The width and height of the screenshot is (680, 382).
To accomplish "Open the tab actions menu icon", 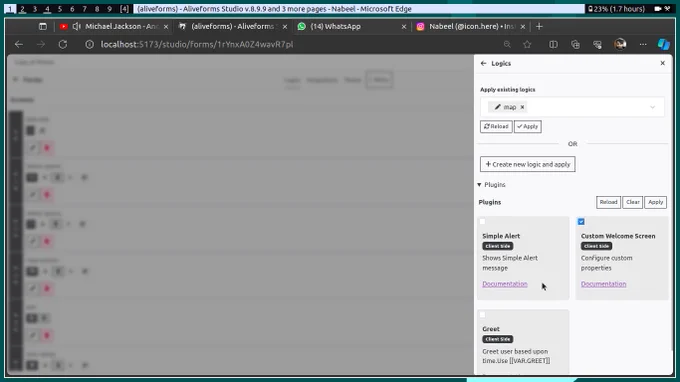I will click(x=42, y=26).
